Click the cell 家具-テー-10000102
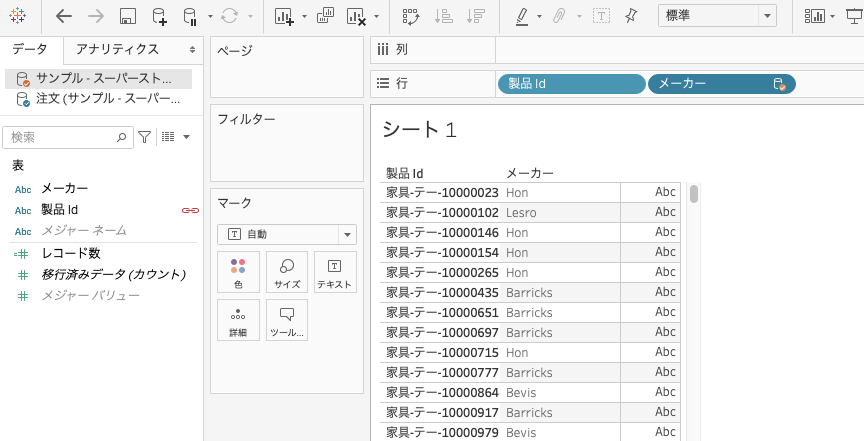This screenshot has height=441, width=864. click(442, 213)
